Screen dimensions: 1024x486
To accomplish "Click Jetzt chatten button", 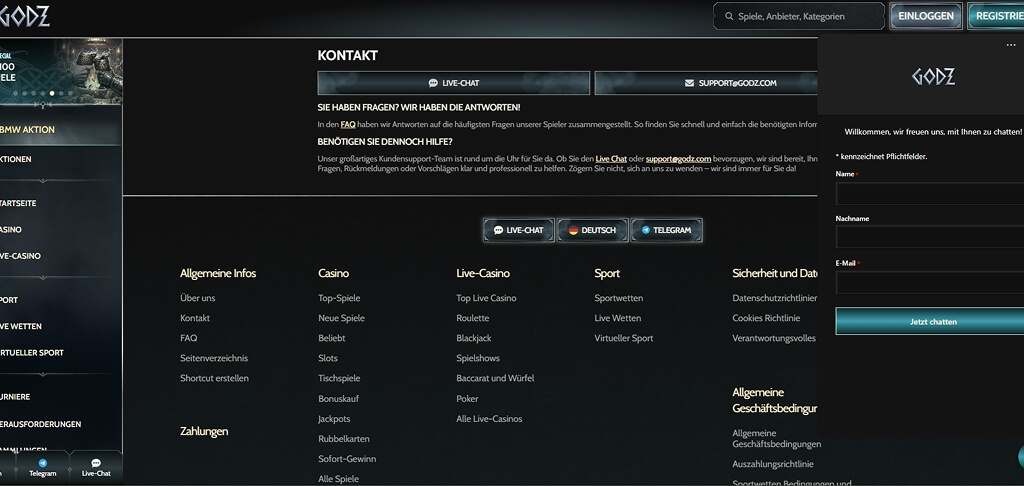I will [930, 321].
